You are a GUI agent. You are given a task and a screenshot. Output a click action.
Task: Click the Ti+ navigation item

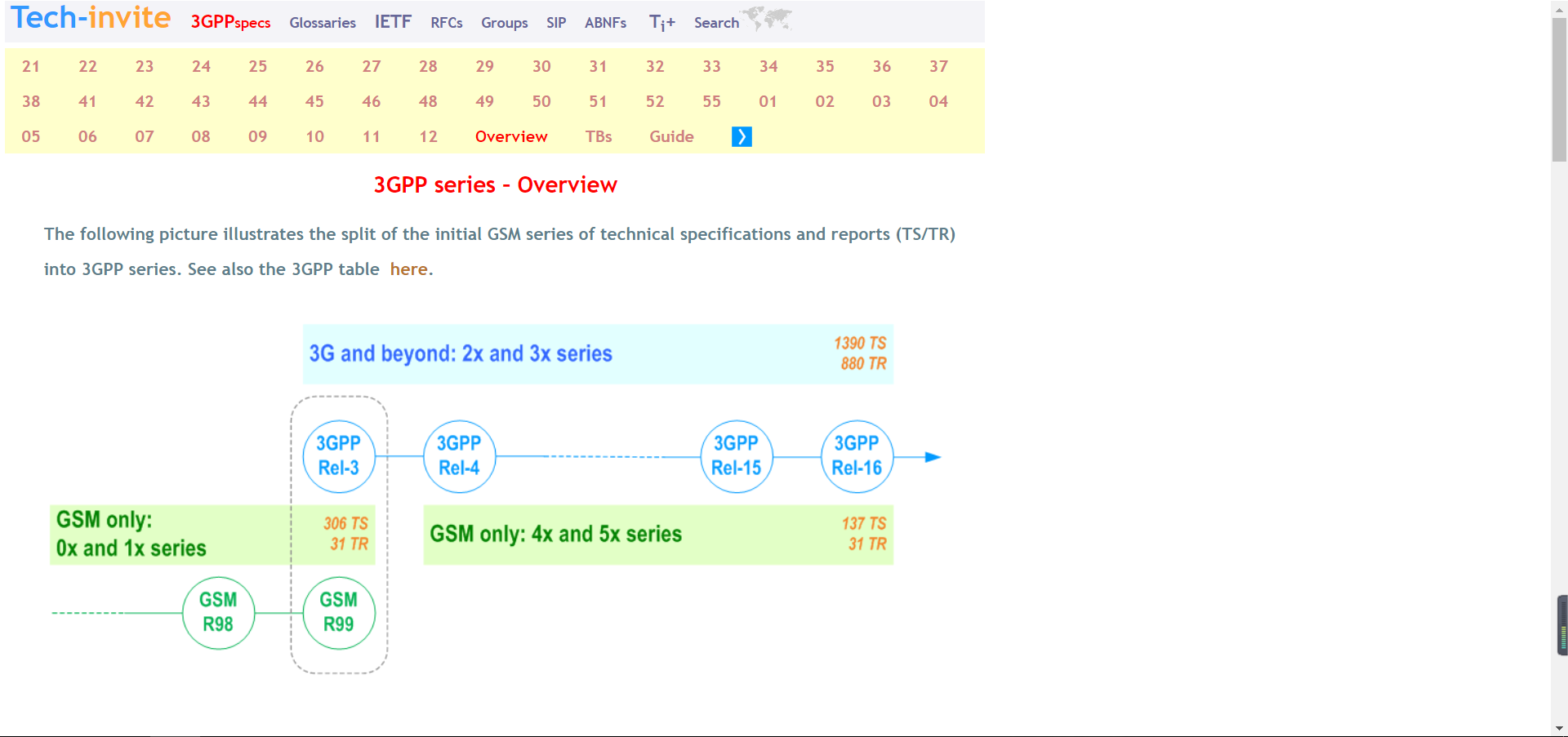click(662, 23)
